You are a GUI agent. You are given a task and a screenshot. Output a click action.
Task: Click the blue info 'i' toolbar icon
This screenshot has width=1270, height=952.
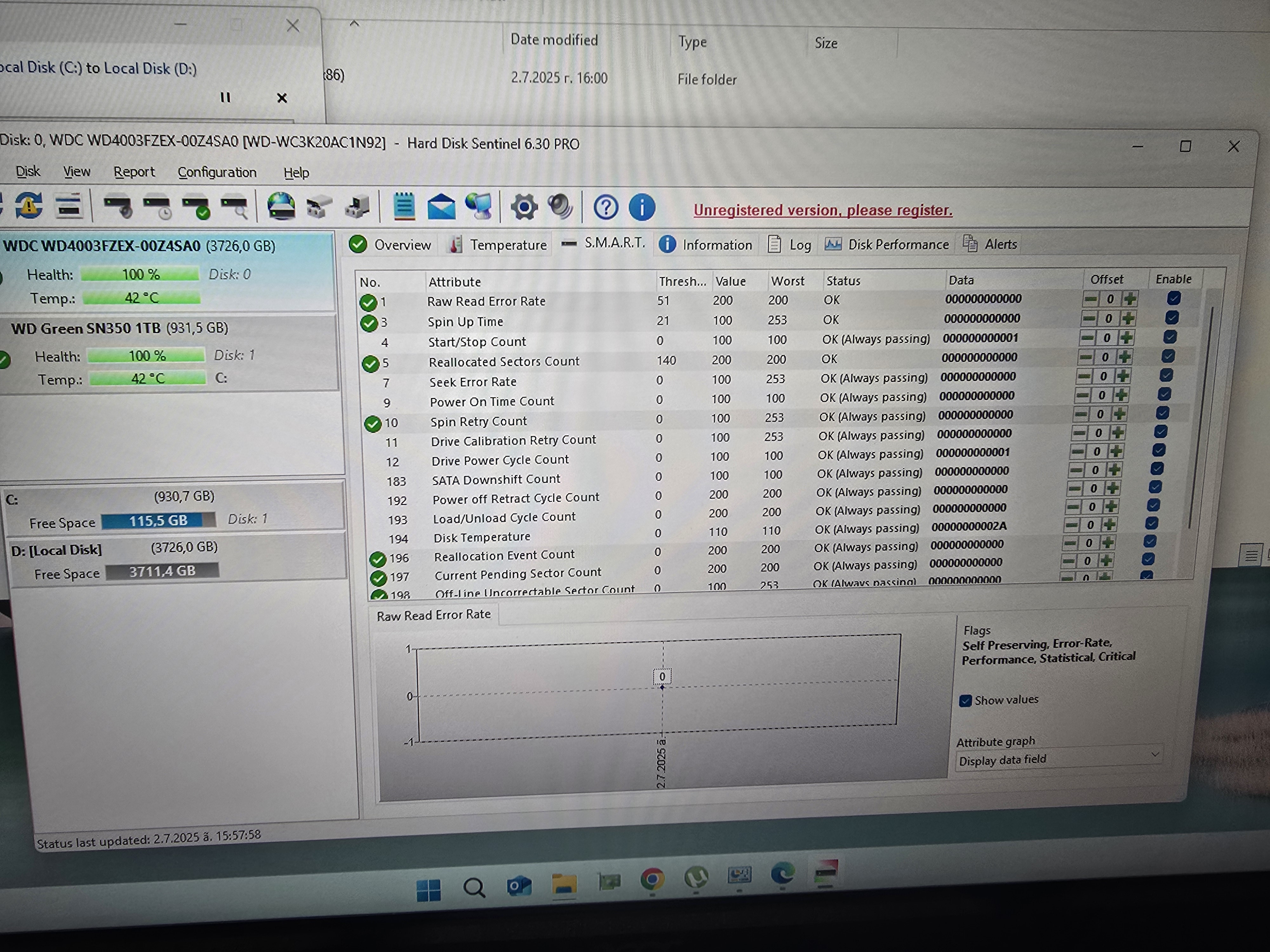pos(642,207)
